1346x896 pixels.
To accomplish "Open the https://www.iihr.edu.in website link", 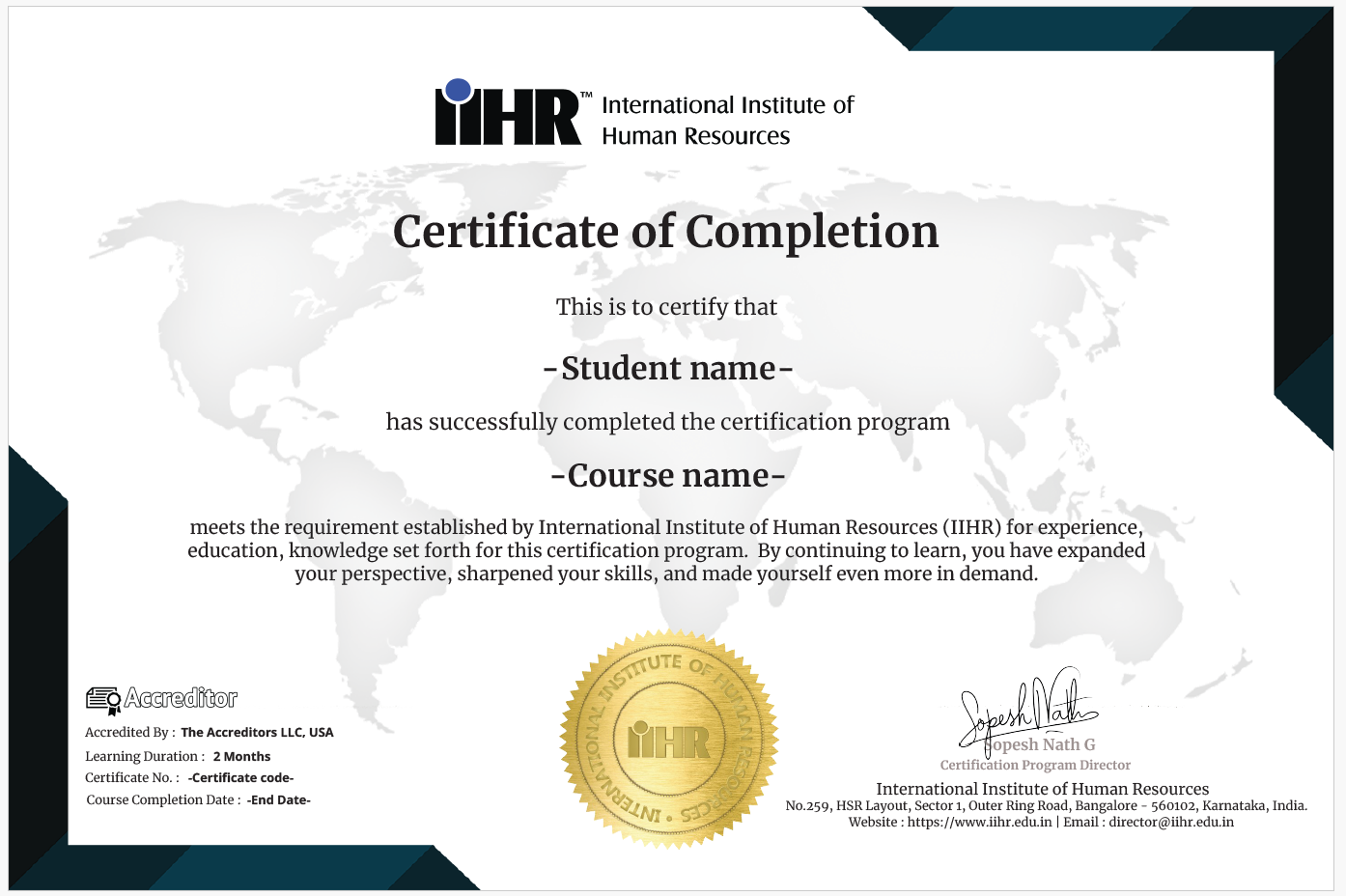I will (x=979, y=823).
